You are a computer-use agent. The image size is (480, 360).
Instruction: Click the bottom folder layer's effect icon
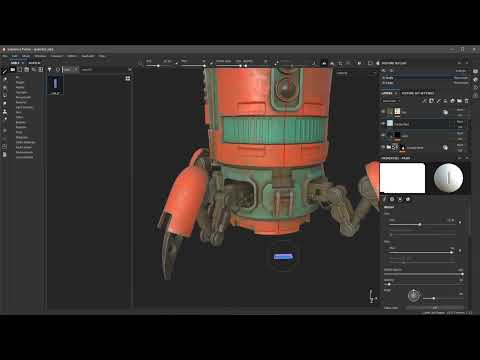445,148
